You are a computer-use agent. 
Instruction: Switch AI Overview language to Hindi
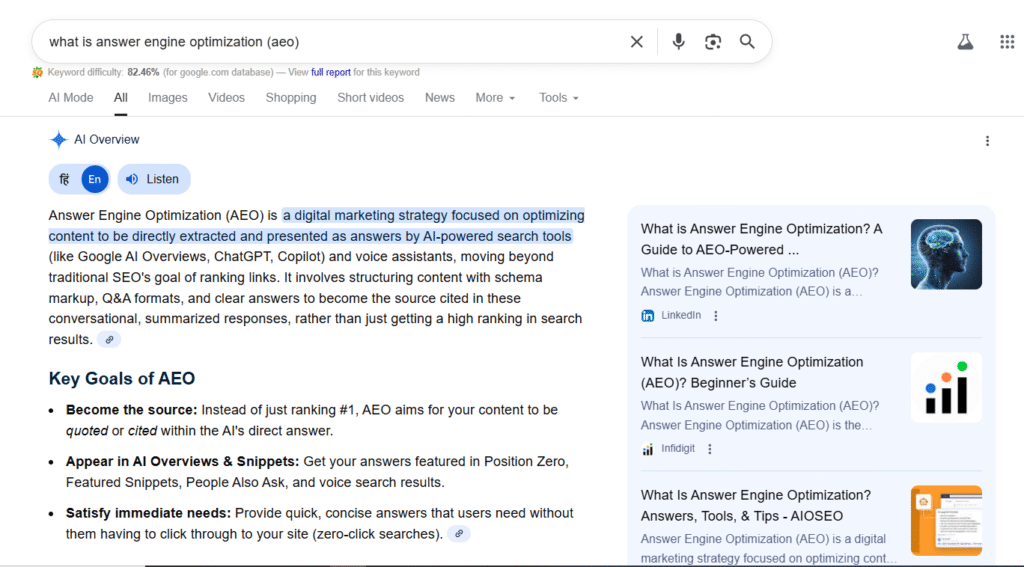[64, 179]
